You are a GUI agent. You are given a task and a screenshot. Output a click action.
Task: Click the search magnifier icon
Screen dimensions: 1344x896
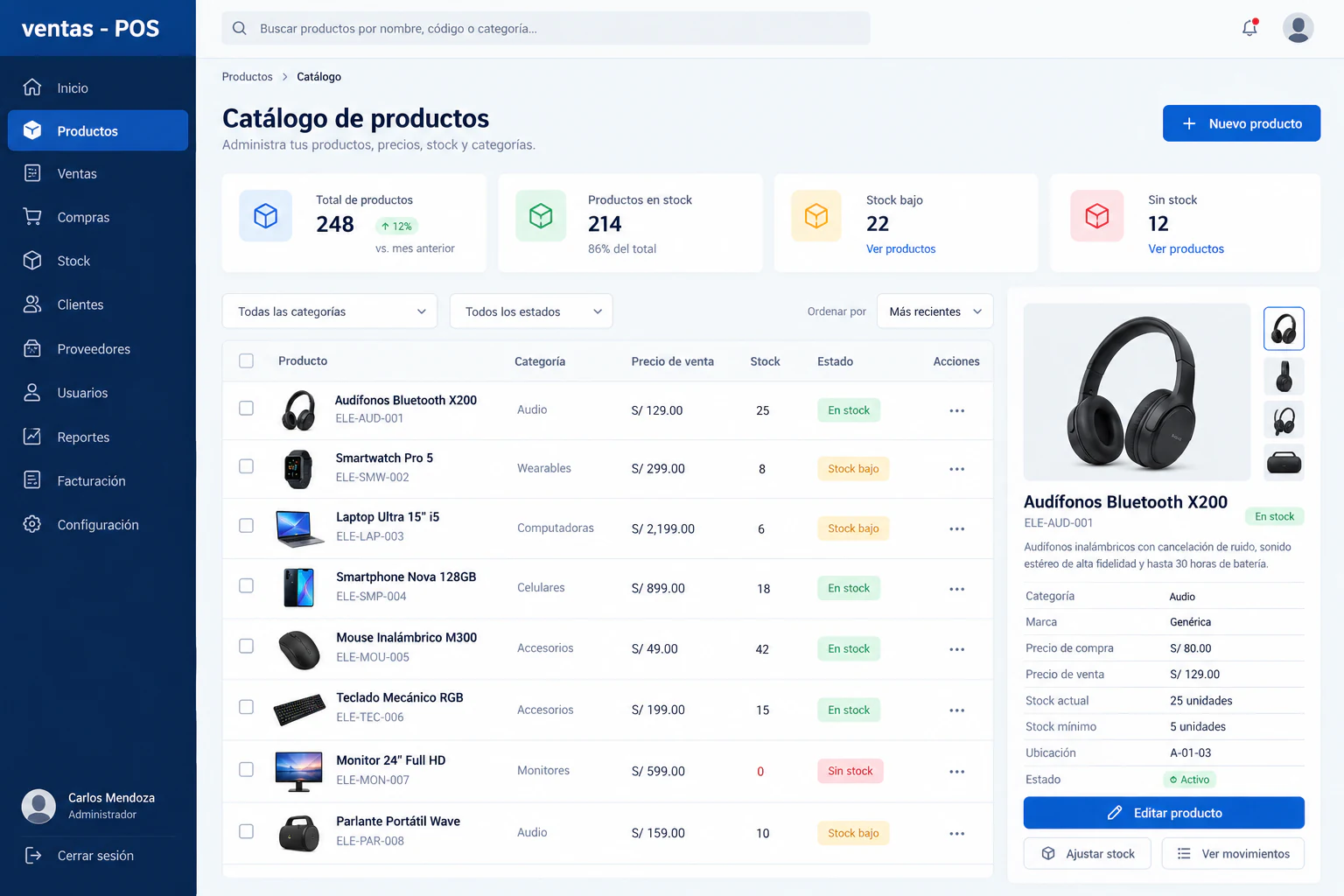tap(240, 28)
